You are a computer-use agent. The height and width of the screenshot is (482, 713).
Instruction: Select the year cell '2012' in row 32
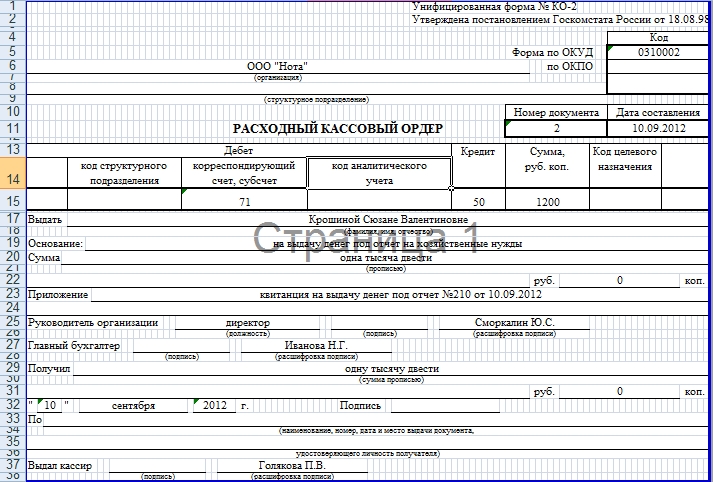click(215, 406)
